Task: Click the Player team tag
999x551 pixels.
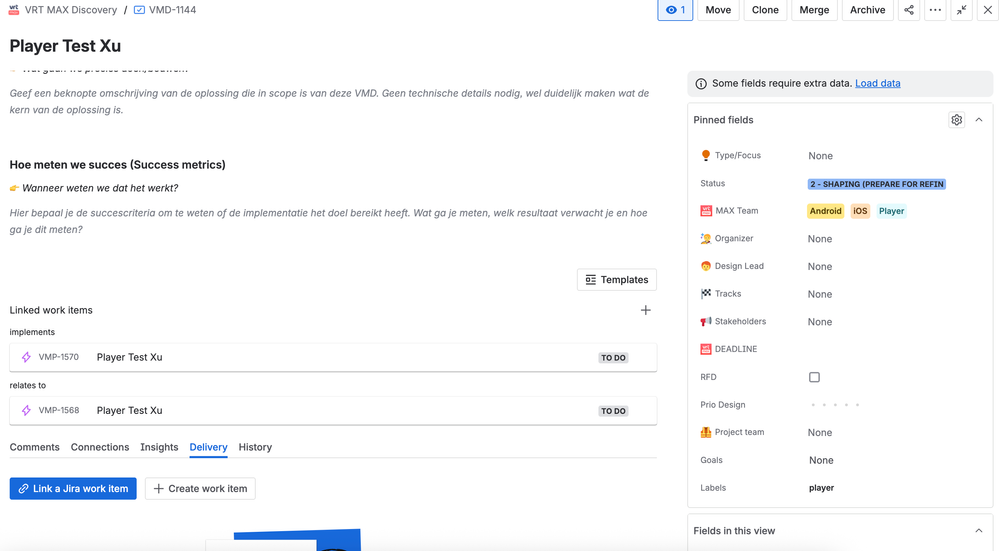Action: (x=891, y=211)
